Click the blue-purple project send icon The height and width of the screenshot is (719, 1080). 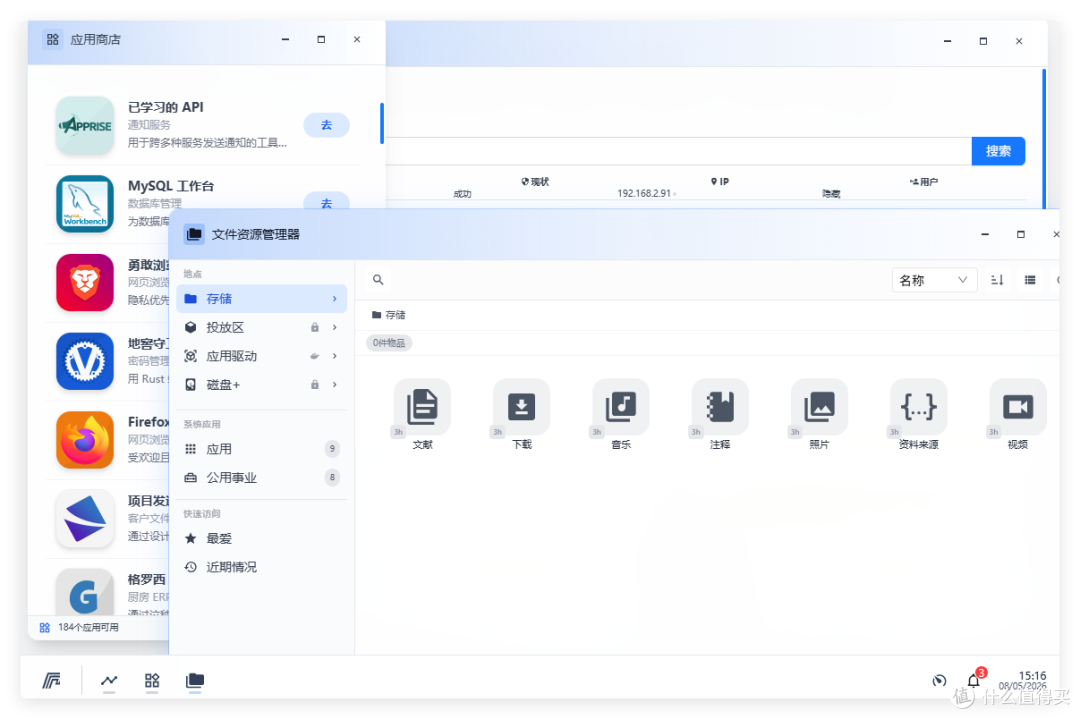(85, 518)
